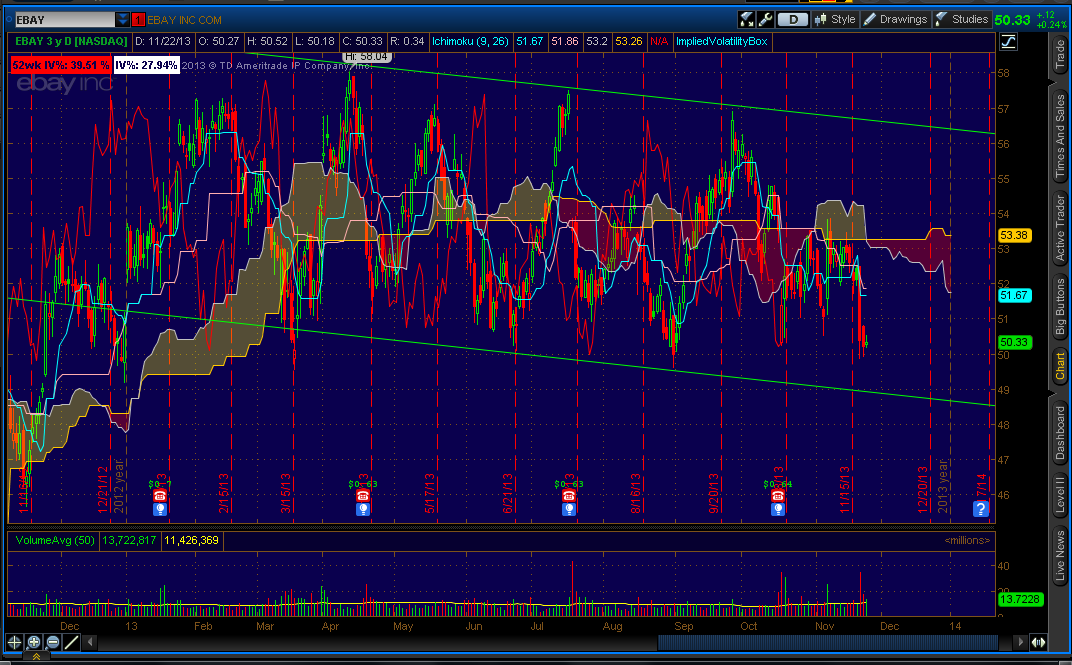Image resolution: width=1072 pixels, height=665 pixels.
Task: Click the EBAY 3 y D [NASDAQ] header
Action: pyautogui.click(x=71, y=41)
